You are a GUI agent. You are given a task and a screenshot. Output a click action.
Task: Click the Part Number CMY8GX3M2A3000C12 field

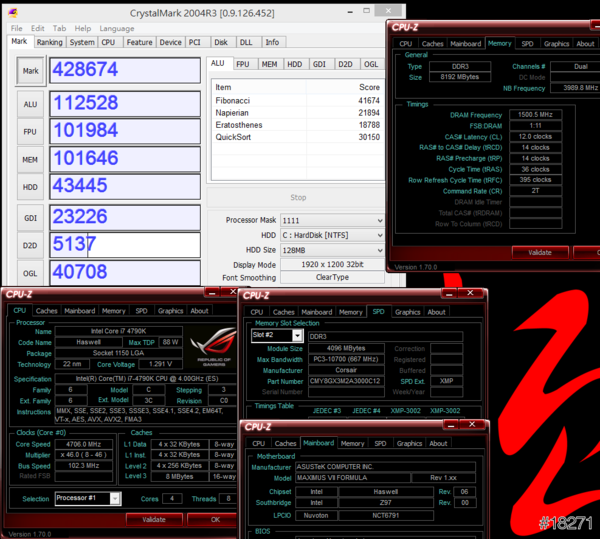pos(346,381)
